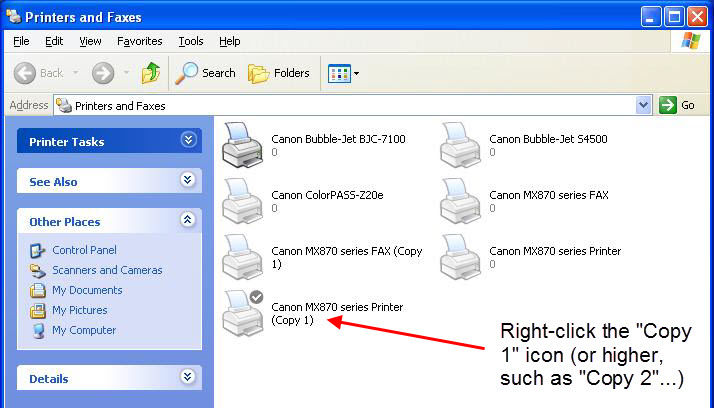Viewport: 714px width, 408px height.
Task: Close the Printers and Faxes window
Action: [x=697, y=17]
